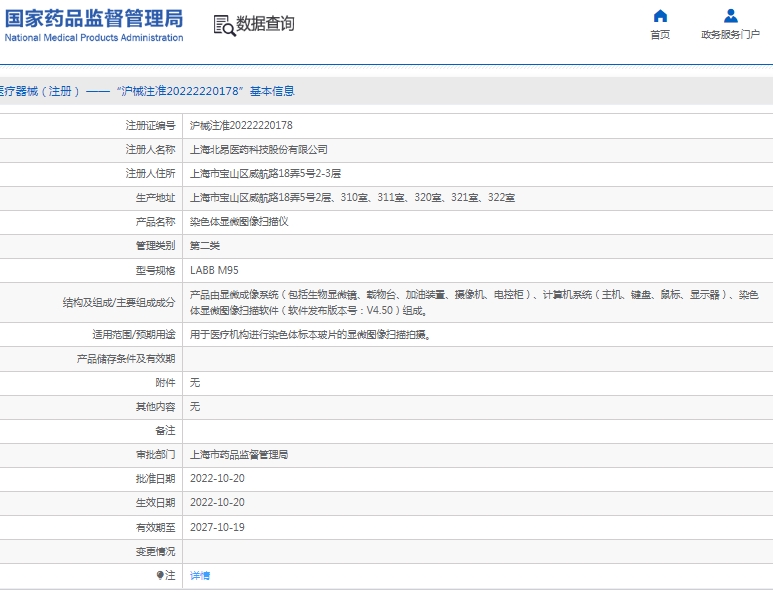Click the 无 value in 其他内容 row

pyautogui.click(x=195, y=406)
